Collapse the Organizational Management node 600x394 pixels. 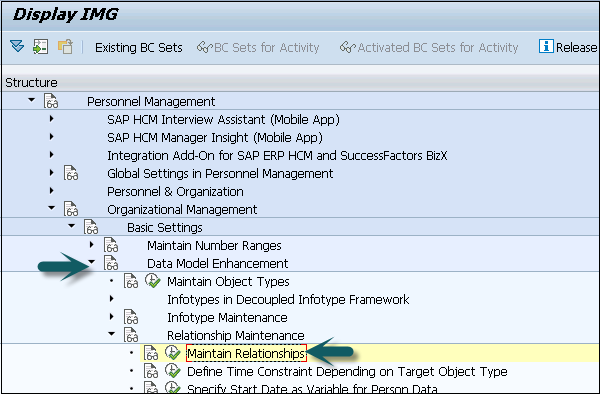(x=51, y=208)
